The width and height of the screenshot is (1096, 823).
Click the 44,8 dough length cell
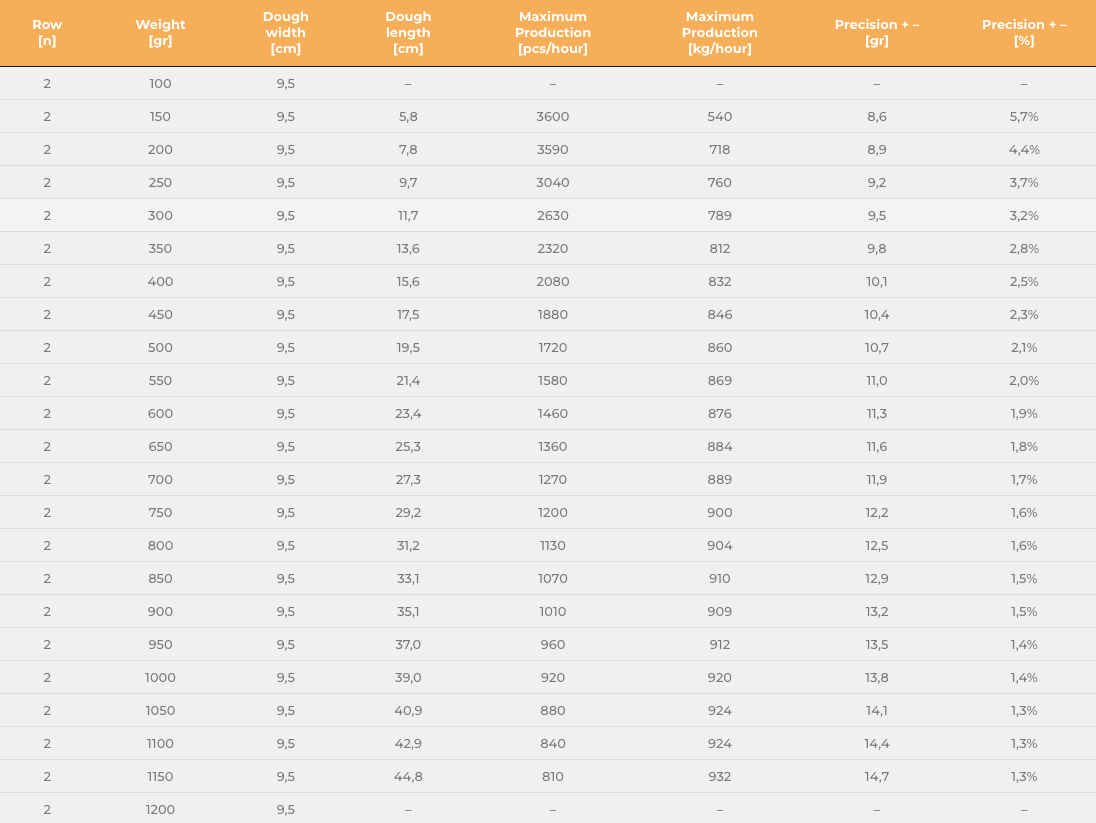click(408, 777)
